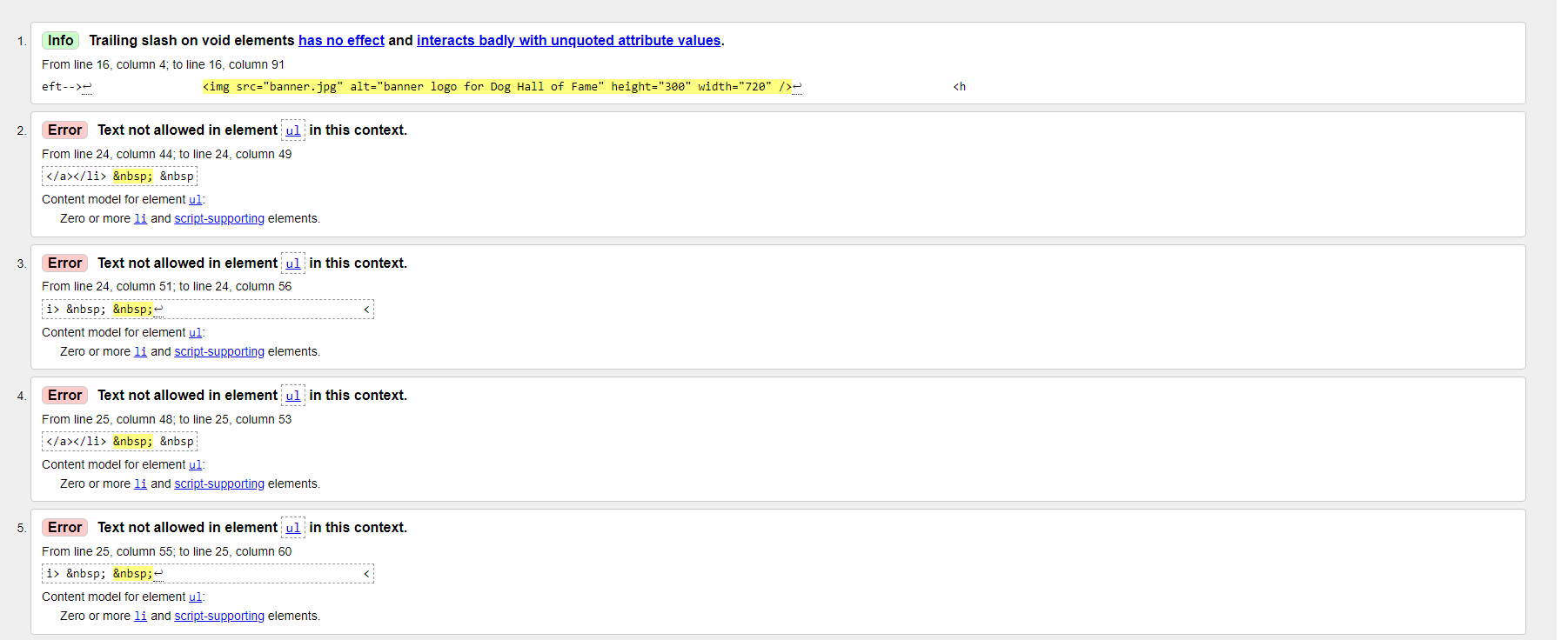Open the "li" link under error 3

[x=140, y=351]
